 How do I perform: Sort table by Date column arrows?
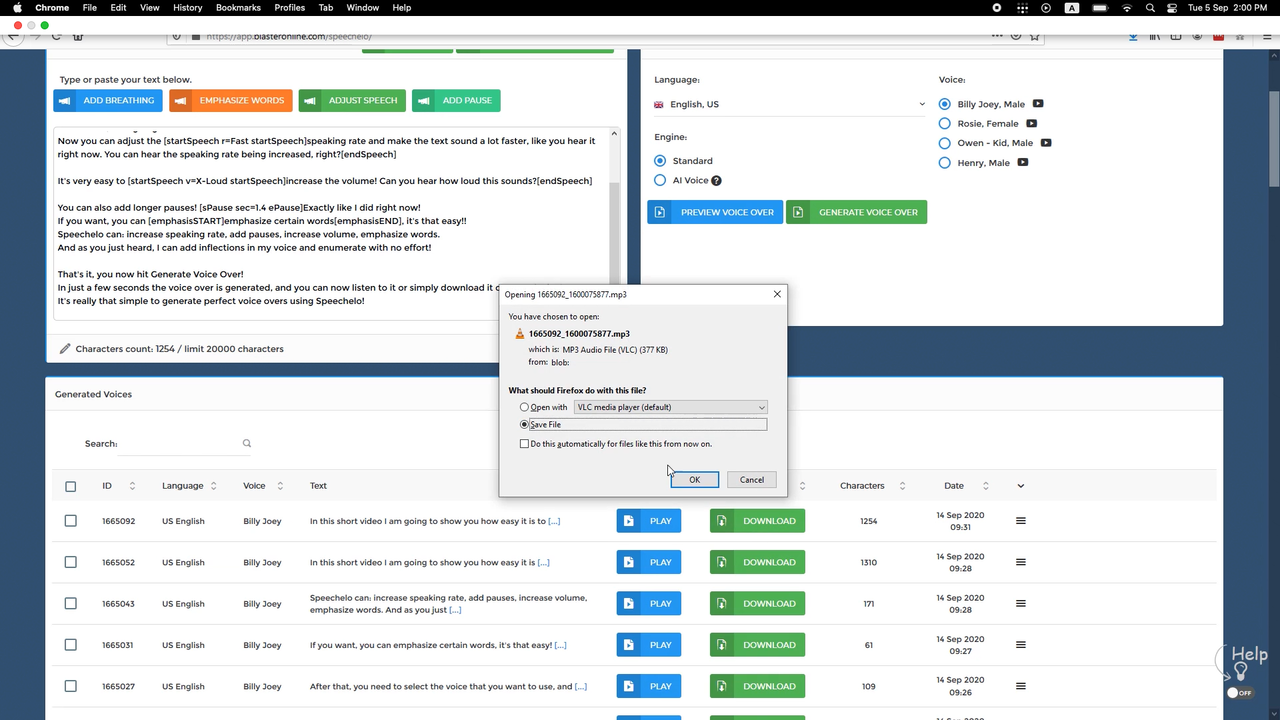pos(985,486)
